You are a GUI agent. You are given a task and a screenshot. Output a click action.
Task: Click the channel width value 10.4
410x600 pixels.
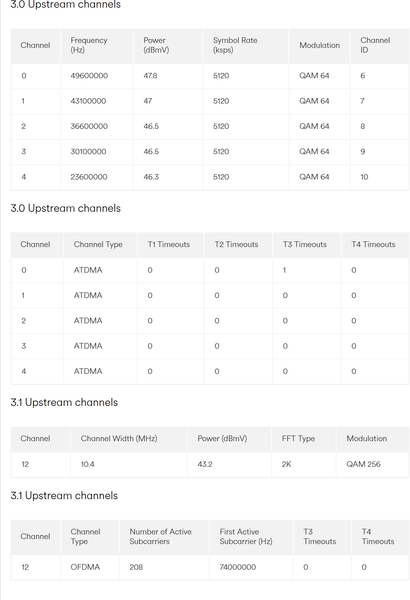[x=88, y=464]
